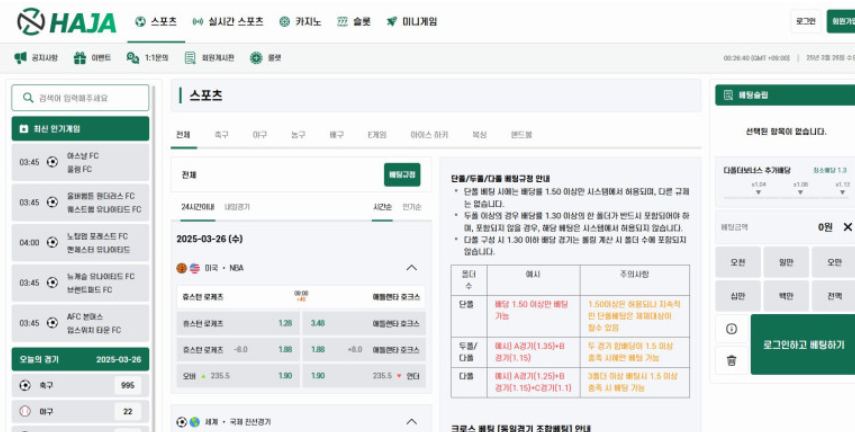Image resolution: width=855 pixels, height=432 pixels.
Task: Open the 룰렛 roulette icon
Action: (256, 58)
